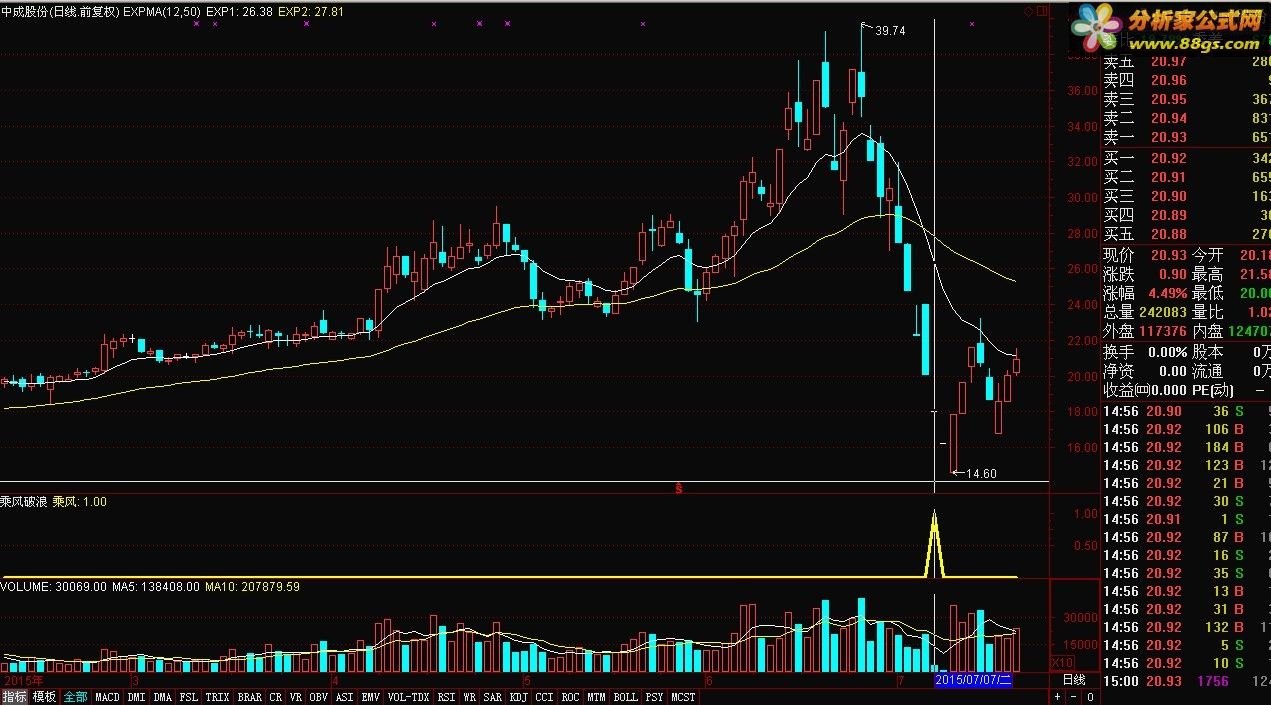Select the ROC indicator
The width and height of the screenshot is (1271, 705).
tap(571, 697)
